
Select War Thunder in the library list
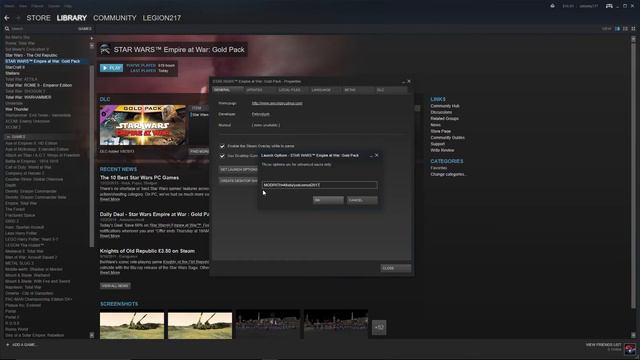click(17, 109)
